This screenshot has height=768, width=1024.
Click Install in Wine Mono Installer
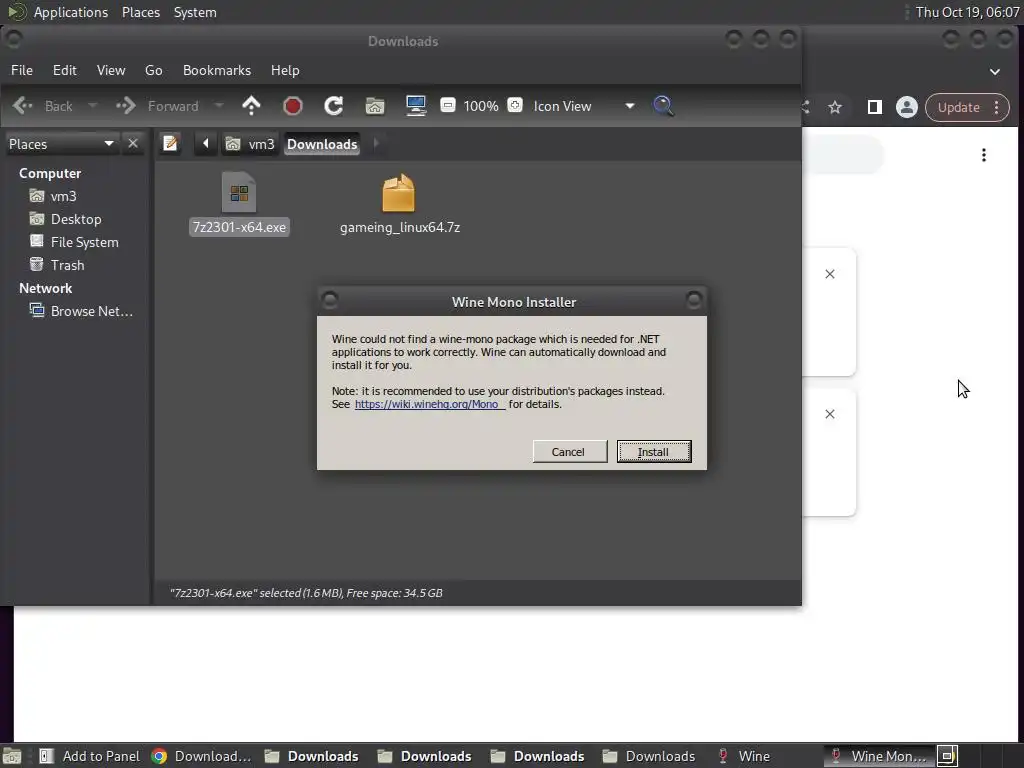point(654,451)
